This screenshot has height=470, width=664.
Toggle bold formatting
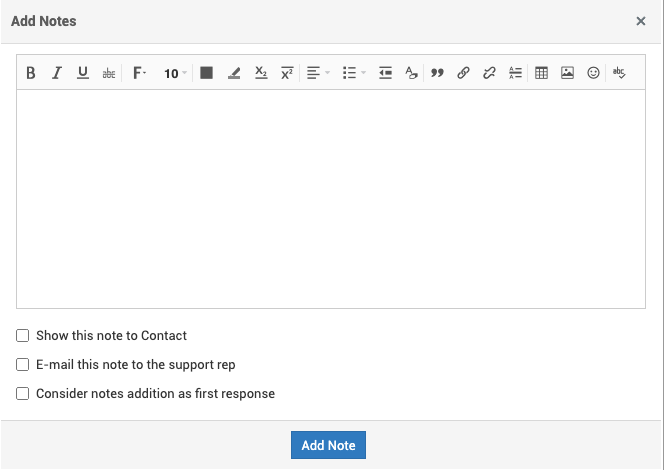[31, 73]
